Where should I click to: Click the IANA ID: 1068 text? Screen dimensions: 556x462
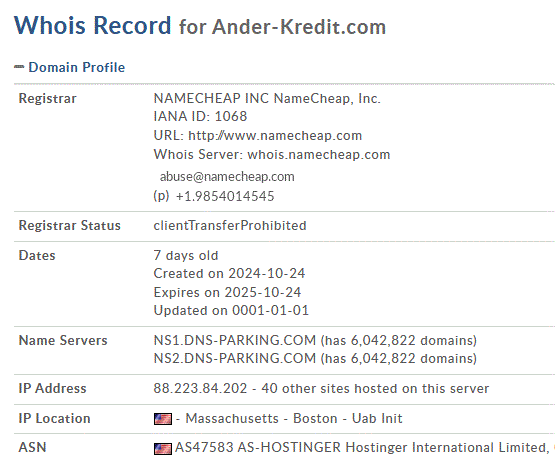pyautogui.click(x=200, y=116)
